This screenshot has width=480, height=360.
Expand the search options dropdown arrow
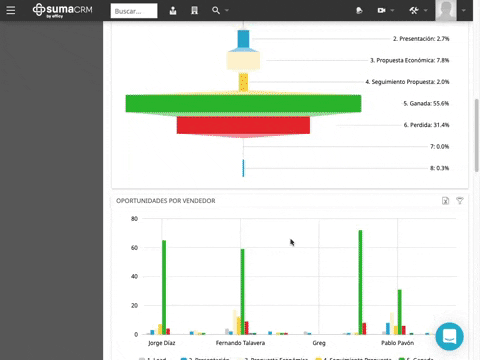pos(227,10)
